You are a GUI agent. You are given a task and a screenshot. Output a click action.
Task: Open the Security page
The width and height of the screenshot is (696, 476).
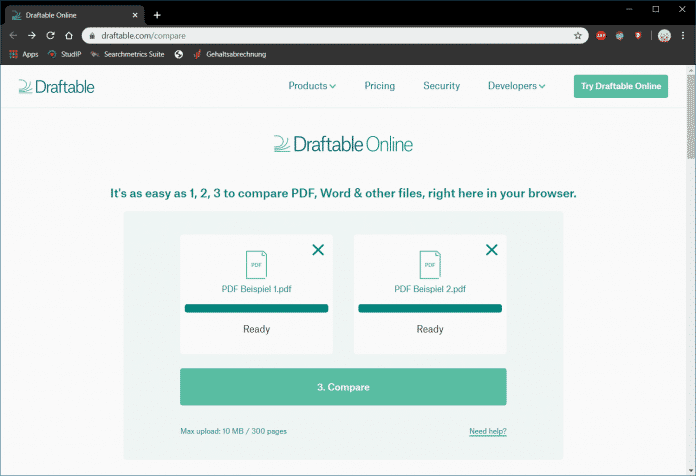coord(441,86)
